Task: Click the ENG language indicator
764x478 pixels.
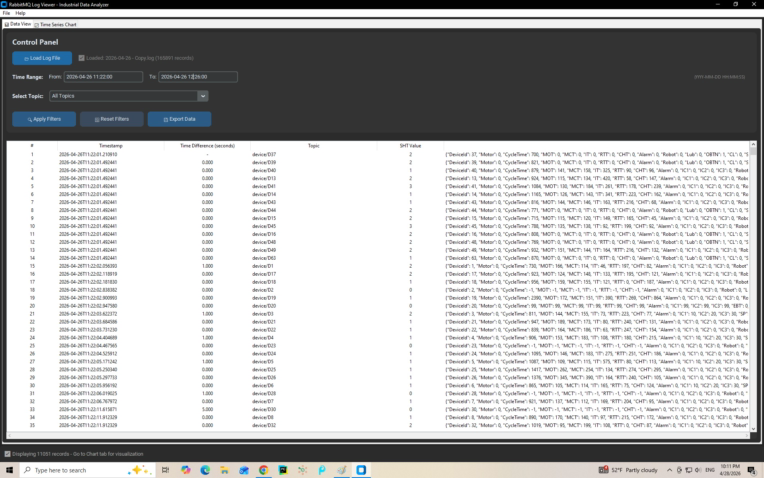Action: coord(710,470)
